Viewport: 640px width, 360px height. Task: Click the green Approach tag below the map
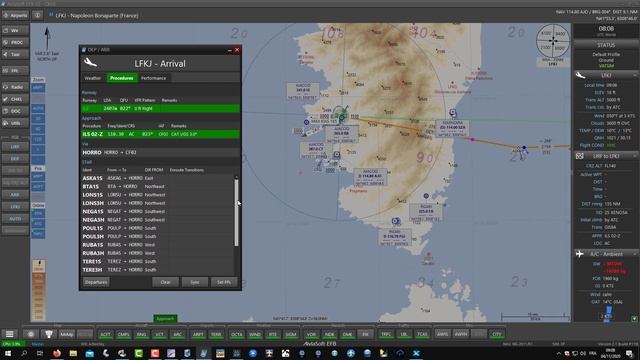pos(165,319)
